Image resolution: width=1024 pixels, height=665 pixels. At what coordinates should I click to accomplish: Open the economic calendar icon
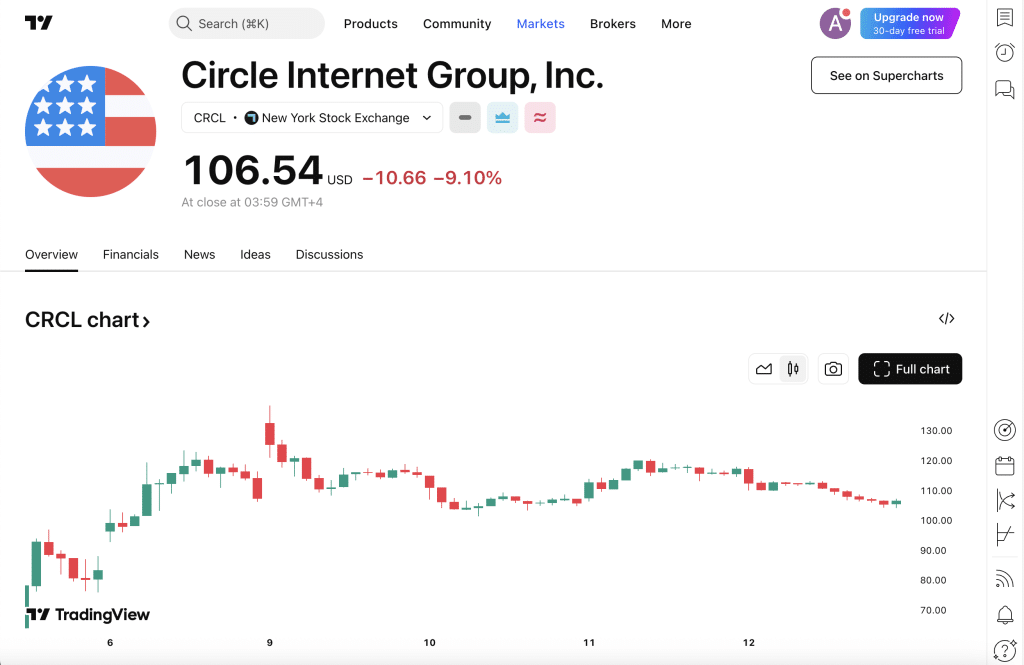pos(1005,466)
